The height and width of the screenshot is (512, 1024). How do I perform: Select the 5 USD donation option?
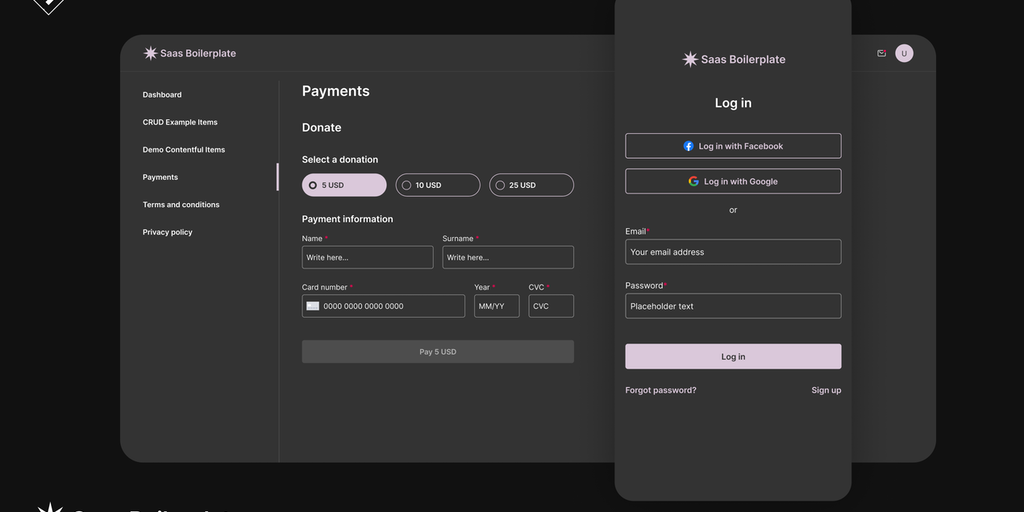click(344, 185)
